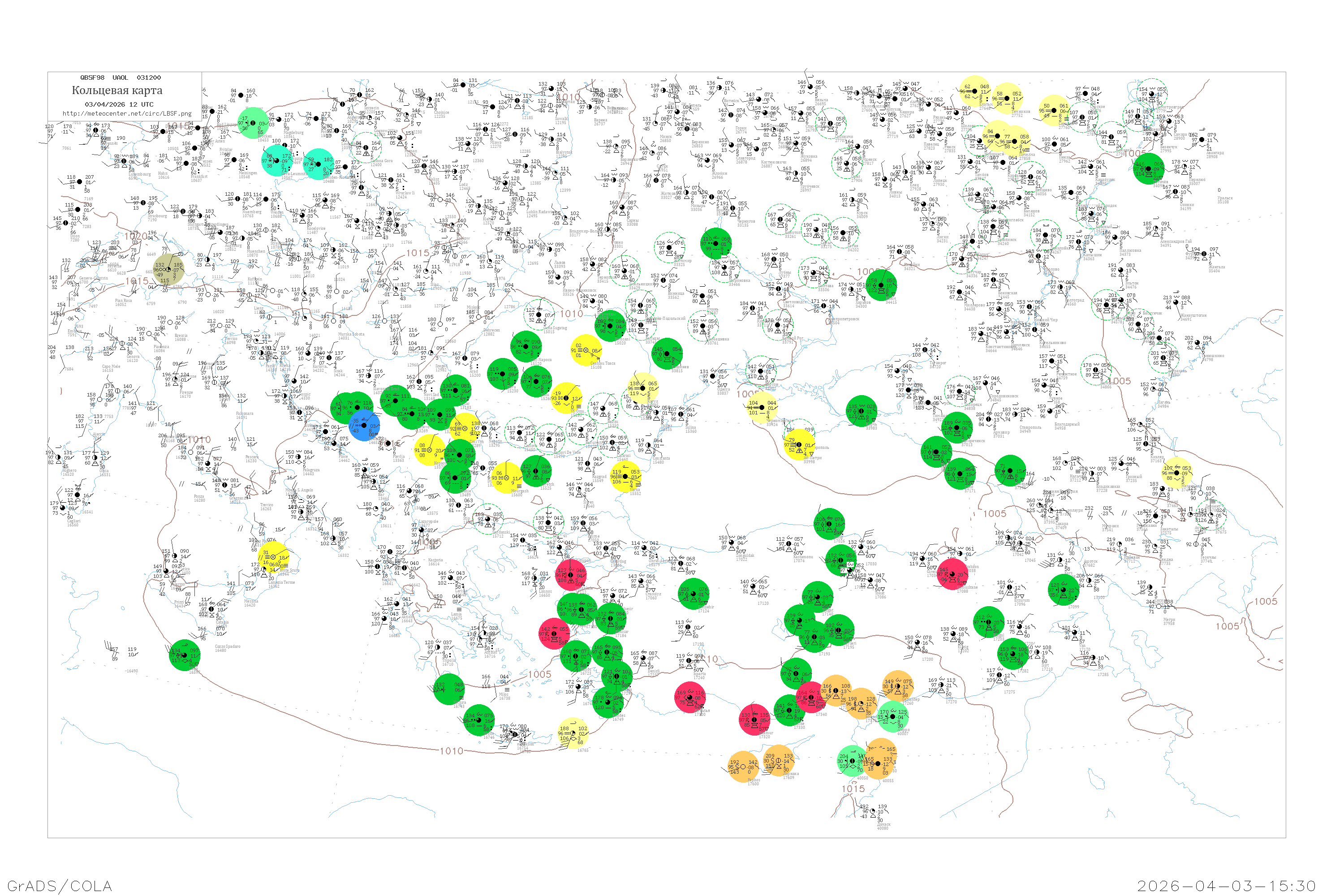Click the 'Кольцевая карта' map title
Screen dimensions: 1344x896
click(117, 90)
